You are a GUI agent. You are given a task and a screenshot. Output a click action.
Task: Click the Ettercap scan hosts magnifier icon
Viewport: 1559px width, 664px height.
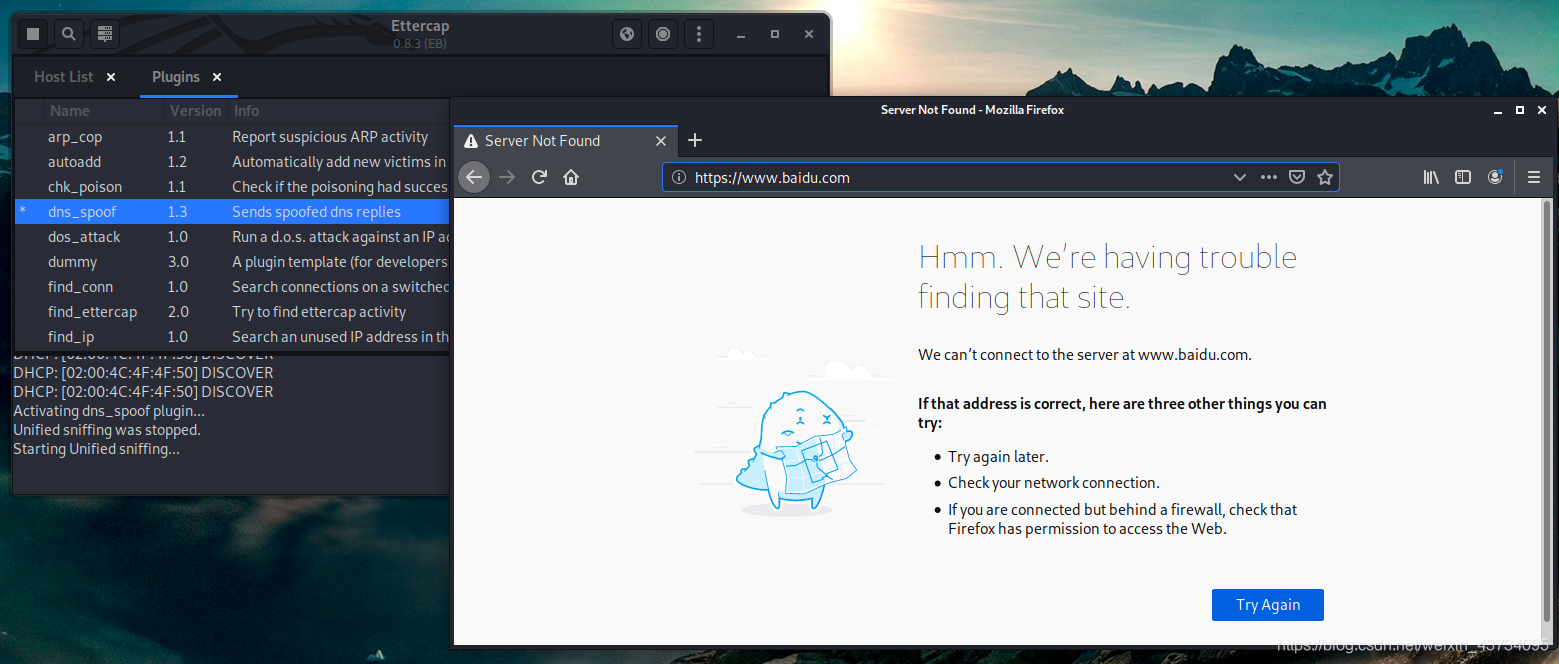pos(68,34)
